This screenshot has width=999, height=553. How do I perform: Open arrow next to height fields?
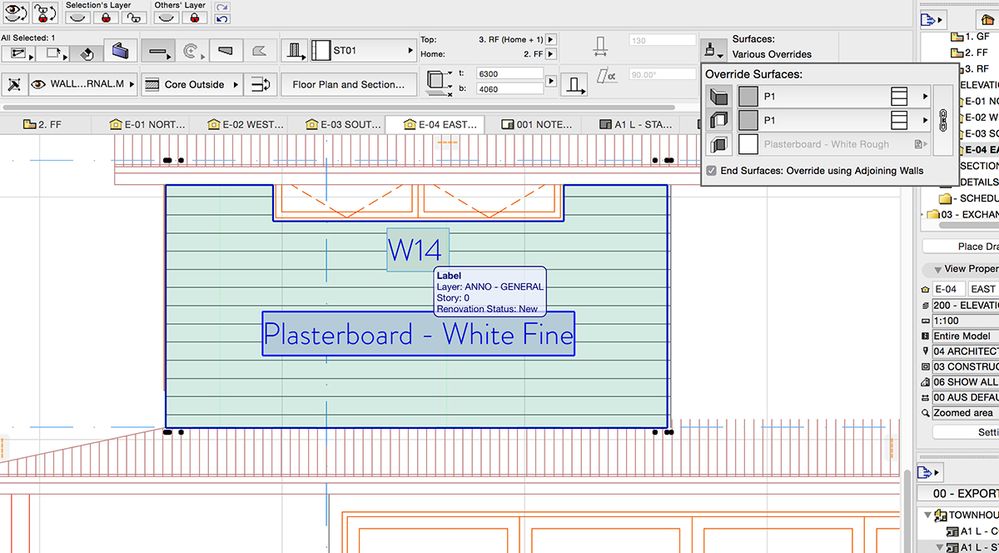point(551,82)
